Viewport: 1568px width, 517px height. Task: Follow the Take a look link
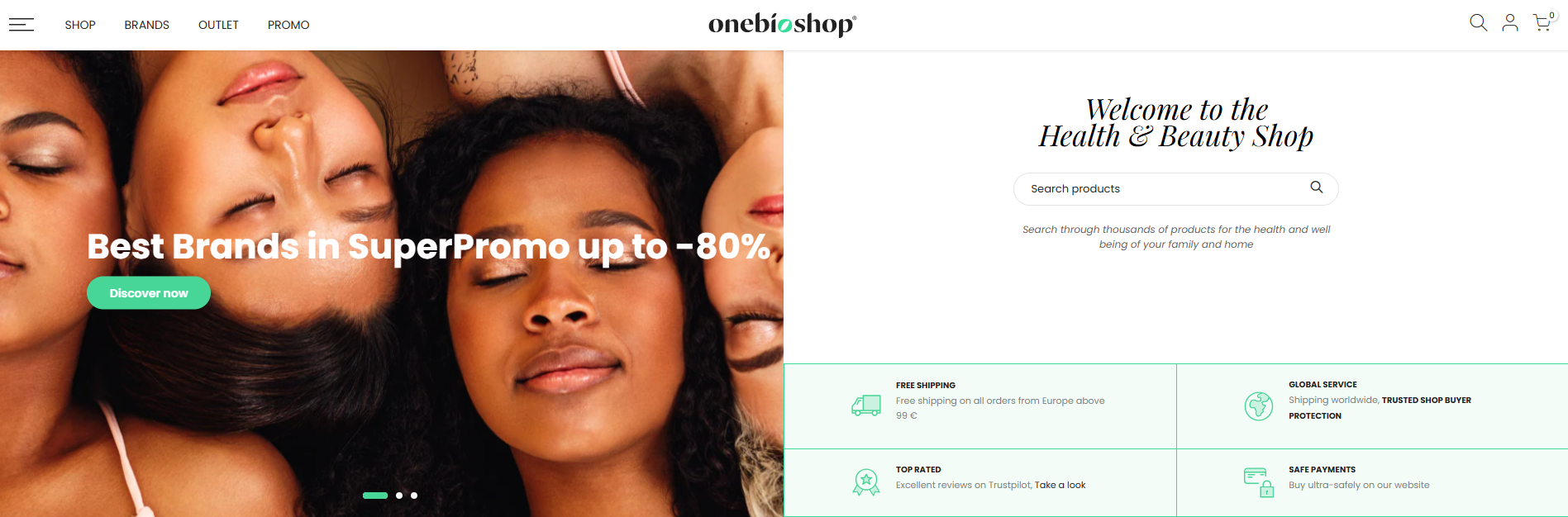tap(1060, 485)
